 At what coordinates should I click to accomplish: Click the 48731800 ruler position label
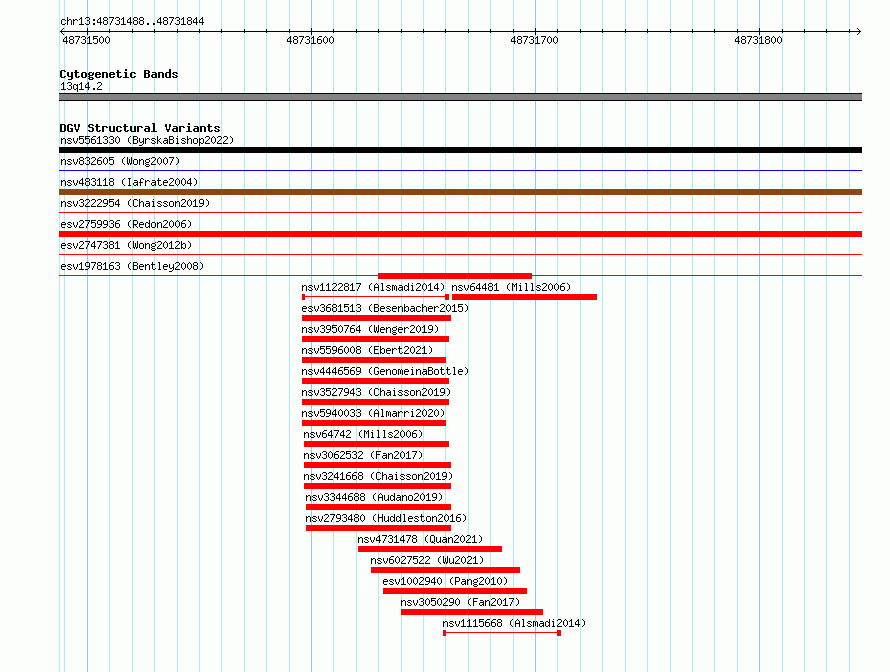coord(758,40)
